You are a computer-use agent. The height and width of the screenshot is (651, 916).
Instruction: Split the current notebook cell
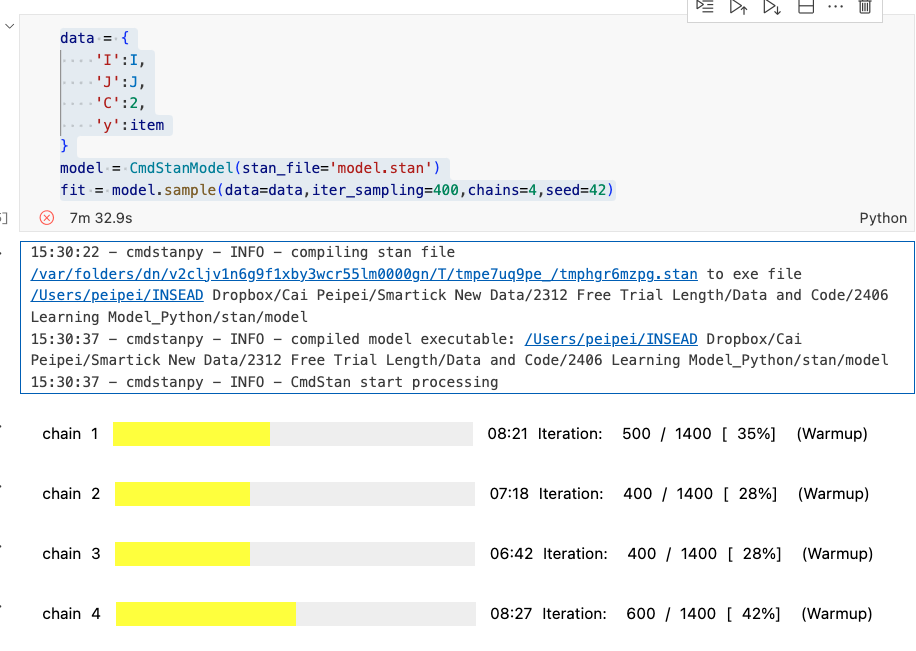805,7
